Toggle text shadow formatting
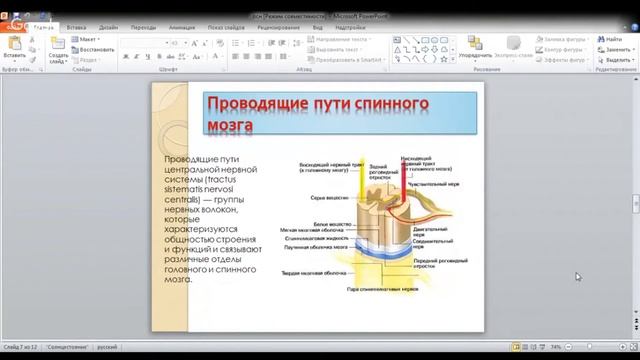Viewport: 640px width, 360px height. [x=159, y=56]
